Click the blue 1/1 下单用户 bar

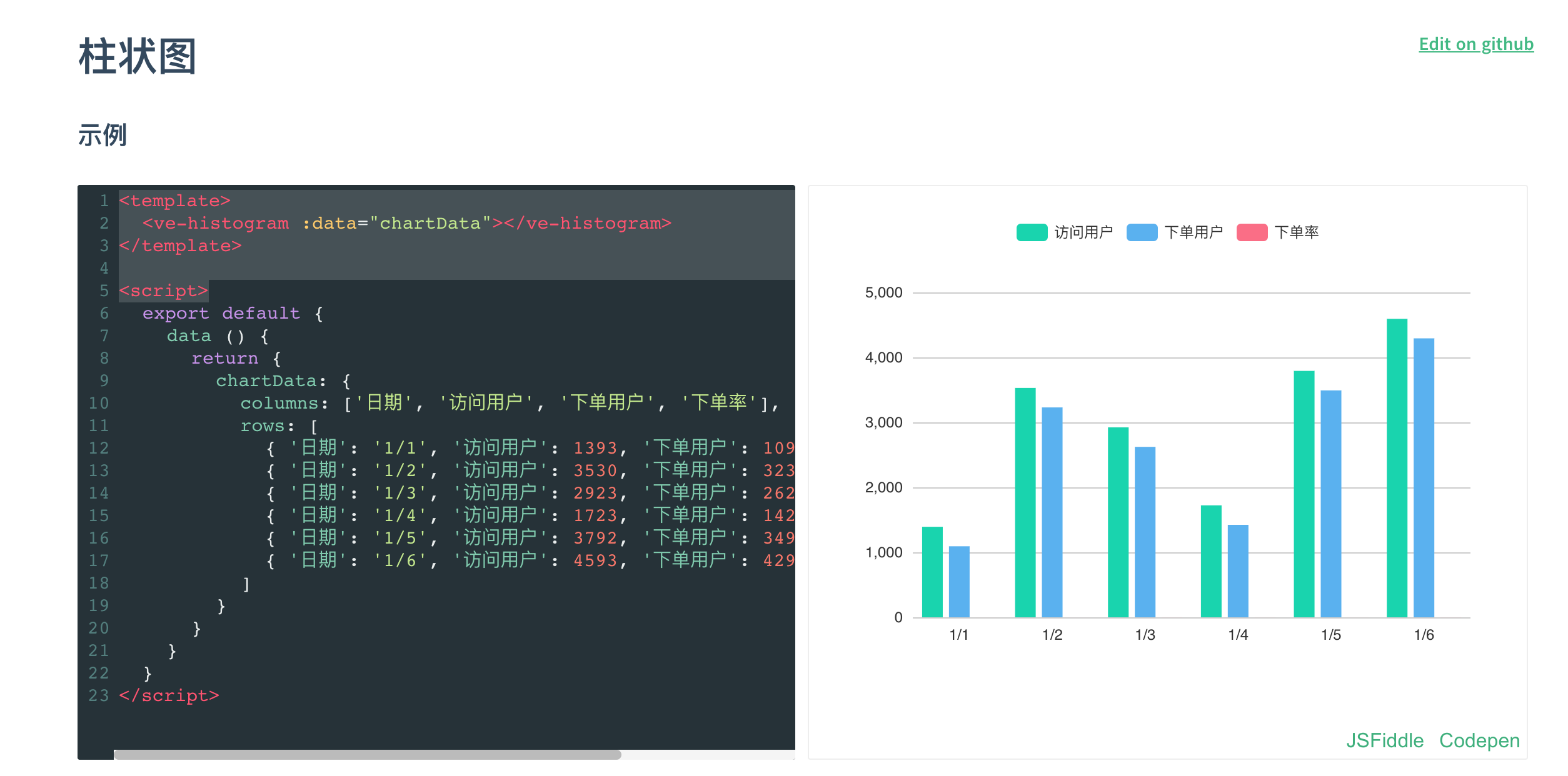coord(959,582)
